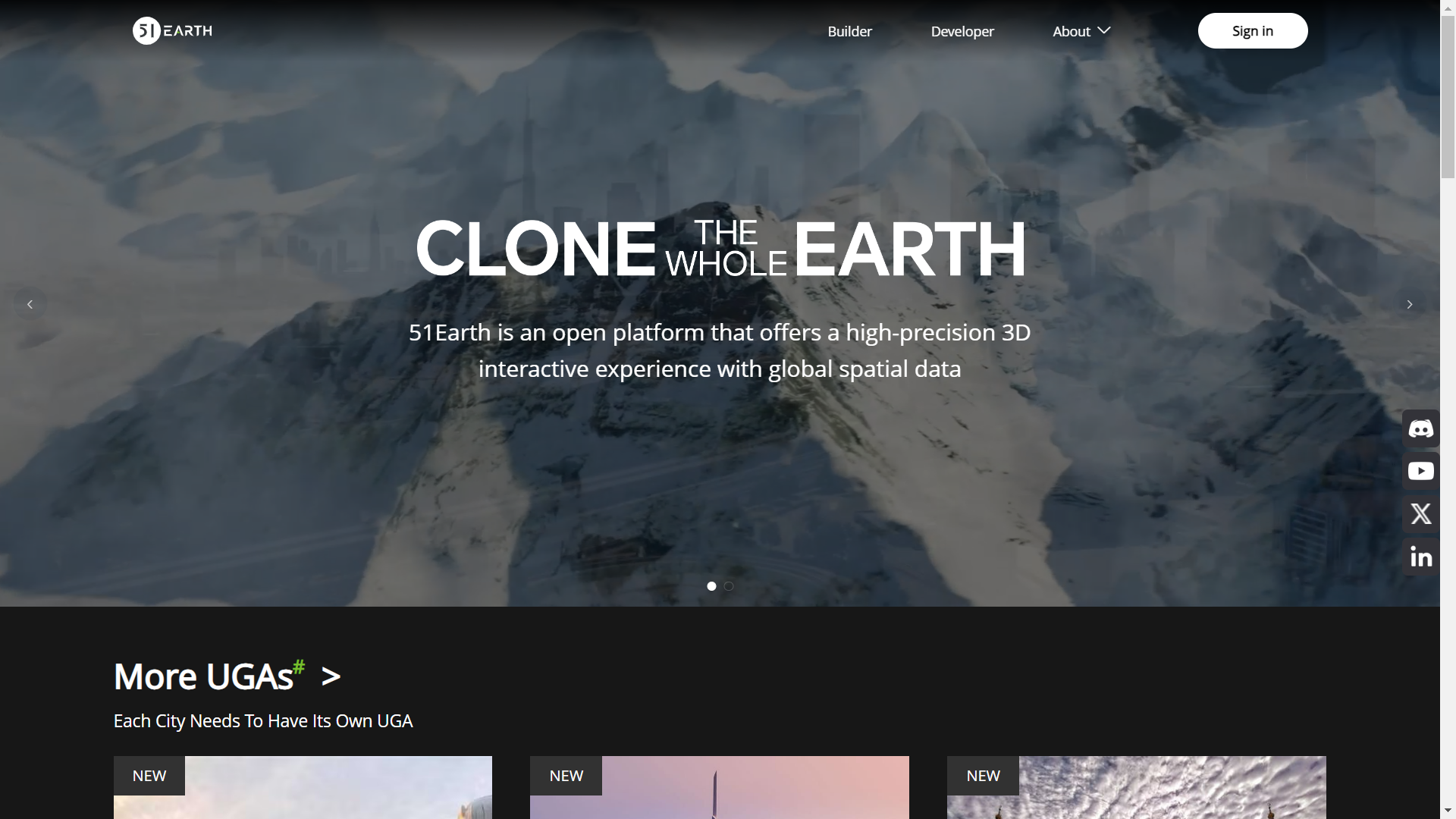Click the Sign in button
The width and height of the screenshot is (1456, 819).
coord(1253,31)
